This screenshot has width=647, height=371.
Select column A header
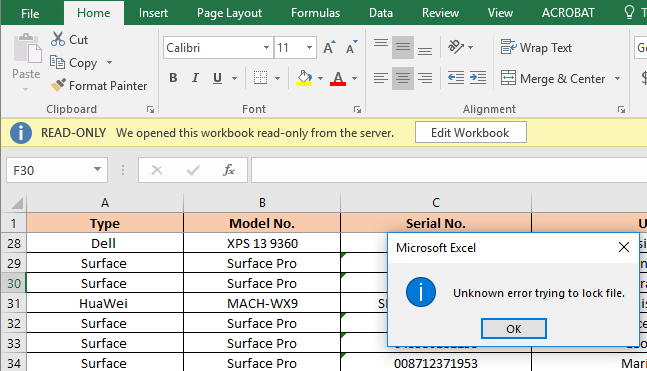point(105,203)
